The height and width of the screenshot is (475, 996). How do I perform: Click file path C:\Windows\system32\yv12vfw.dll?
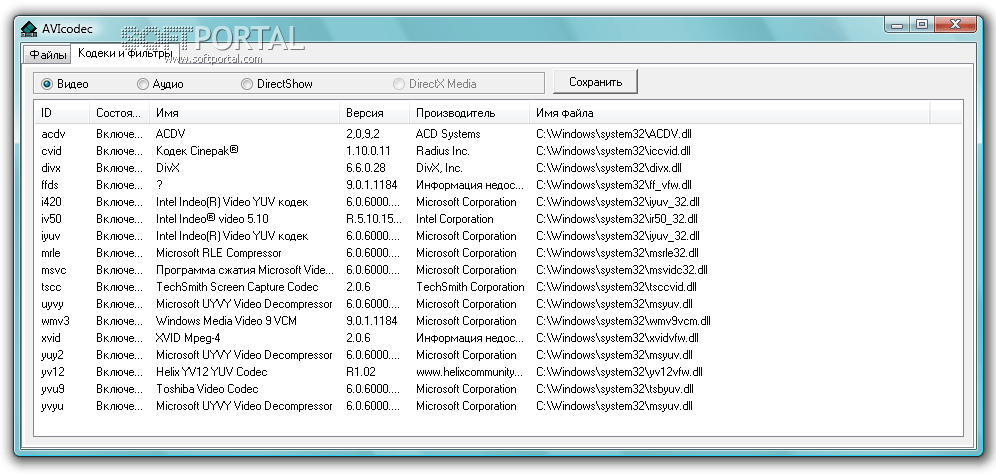point(619,372)
